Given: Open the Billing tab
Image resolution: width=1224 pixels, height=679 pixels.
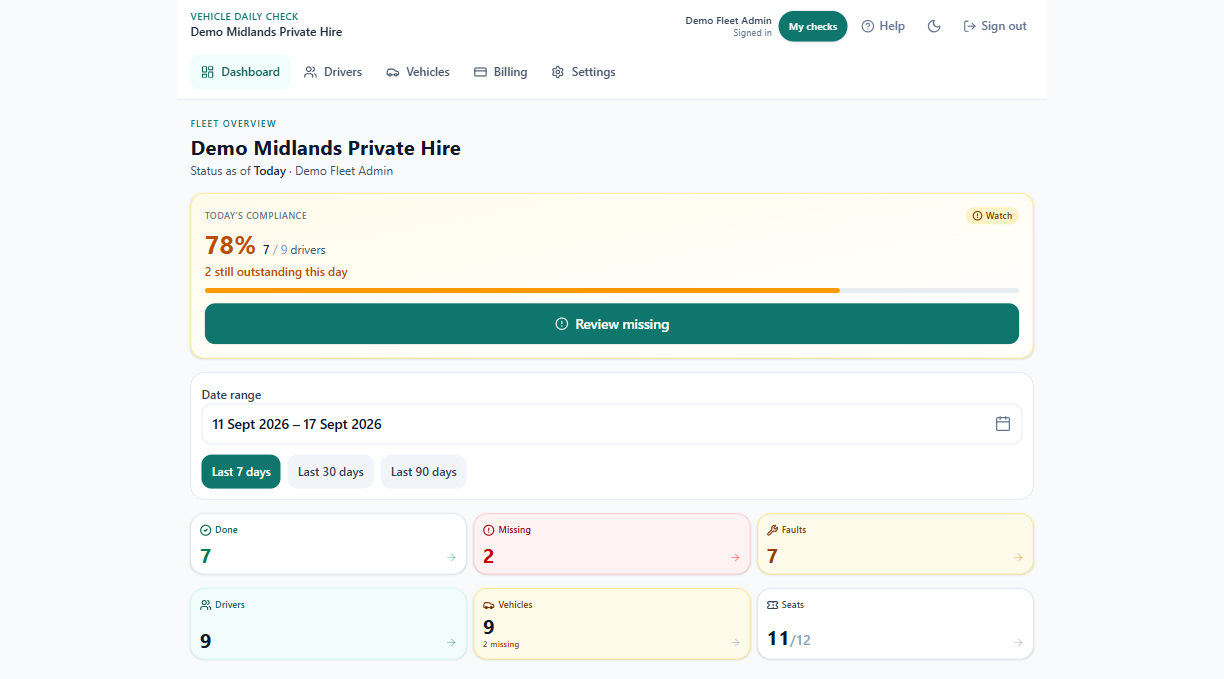Looking at the screenshot, I should tap(500, 72).
